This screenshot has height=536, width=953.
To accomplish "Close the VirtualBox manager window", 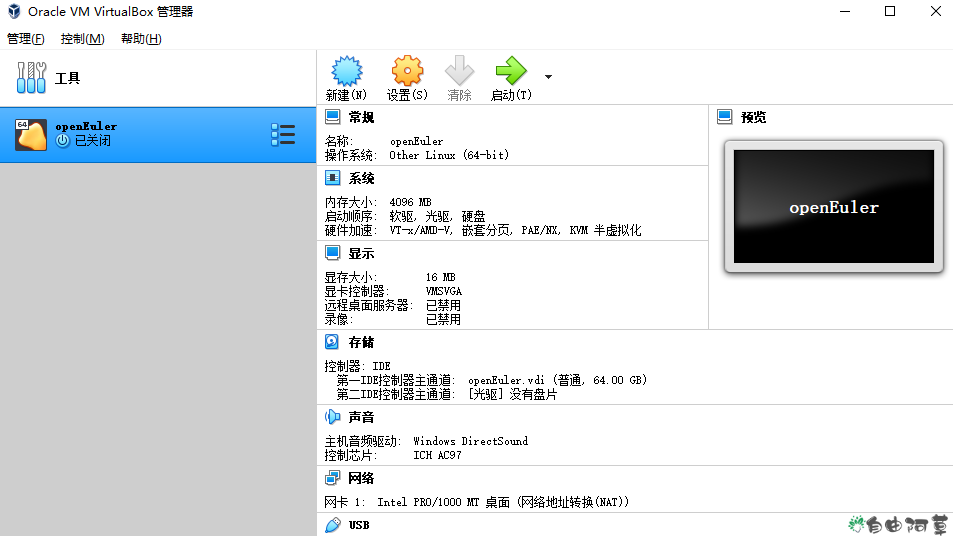I will click(x=935, y=12).
